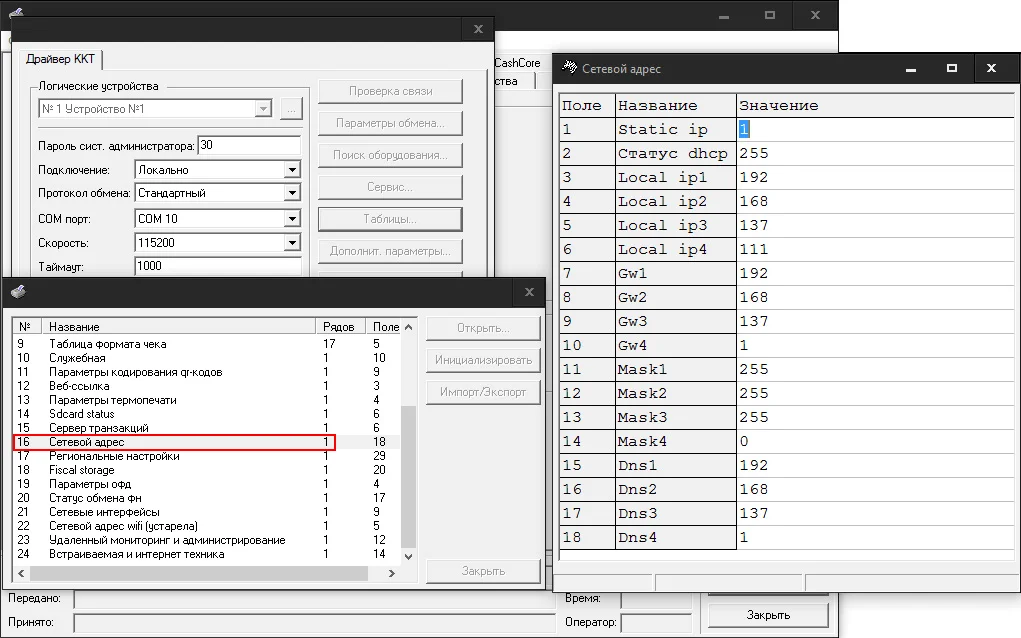
Task: Click the 'Инициализировать' button
Action: coord(483,360)
